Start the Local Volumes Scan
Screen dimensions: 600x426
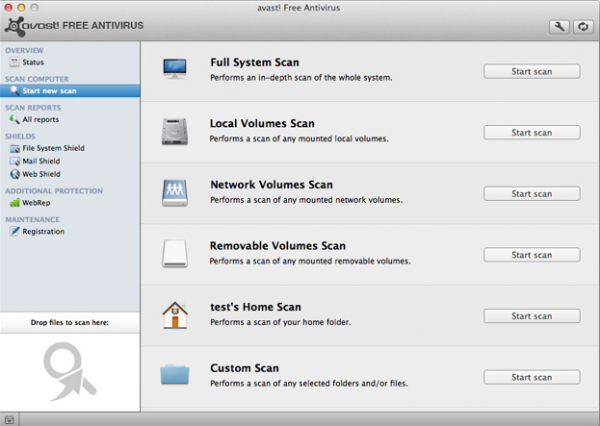click(x=532, y=133)
